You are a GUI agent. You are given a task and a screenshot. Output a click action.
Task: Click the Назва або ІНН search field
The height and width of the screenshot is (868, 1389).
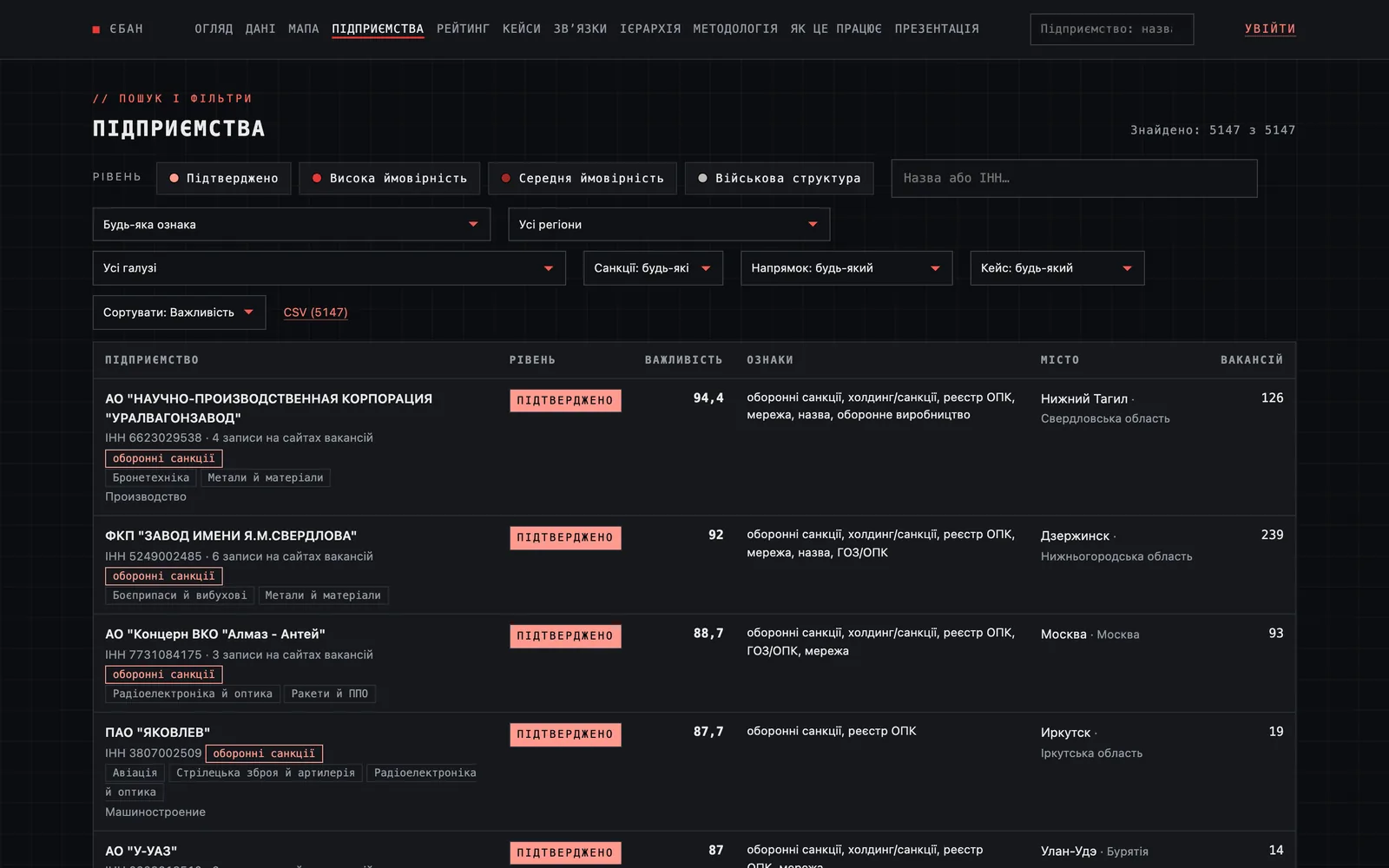coord(1074,178)
